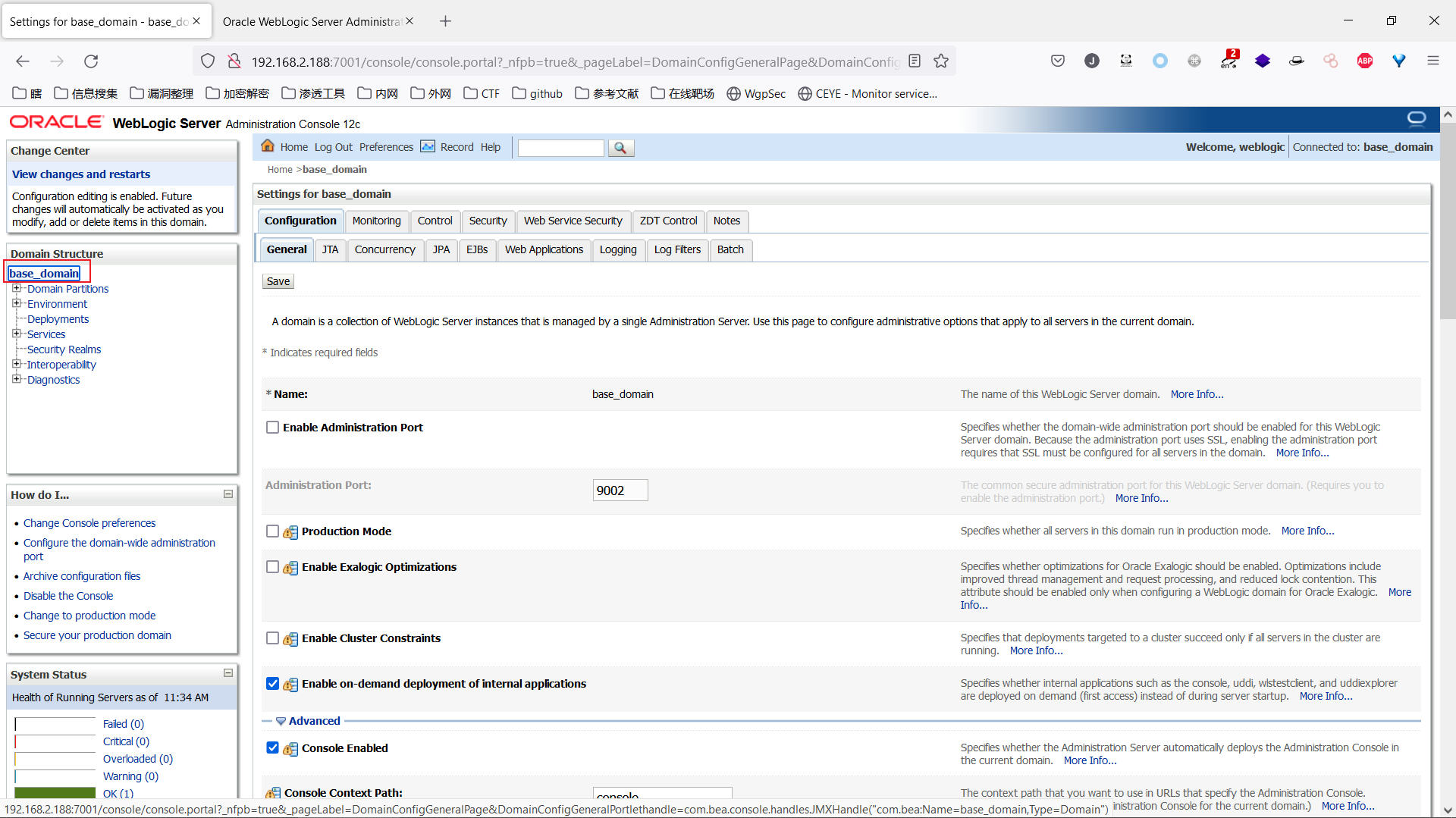Check Enable Administration Port
The image size is (1456, 818).
click(x=272, y=428)
